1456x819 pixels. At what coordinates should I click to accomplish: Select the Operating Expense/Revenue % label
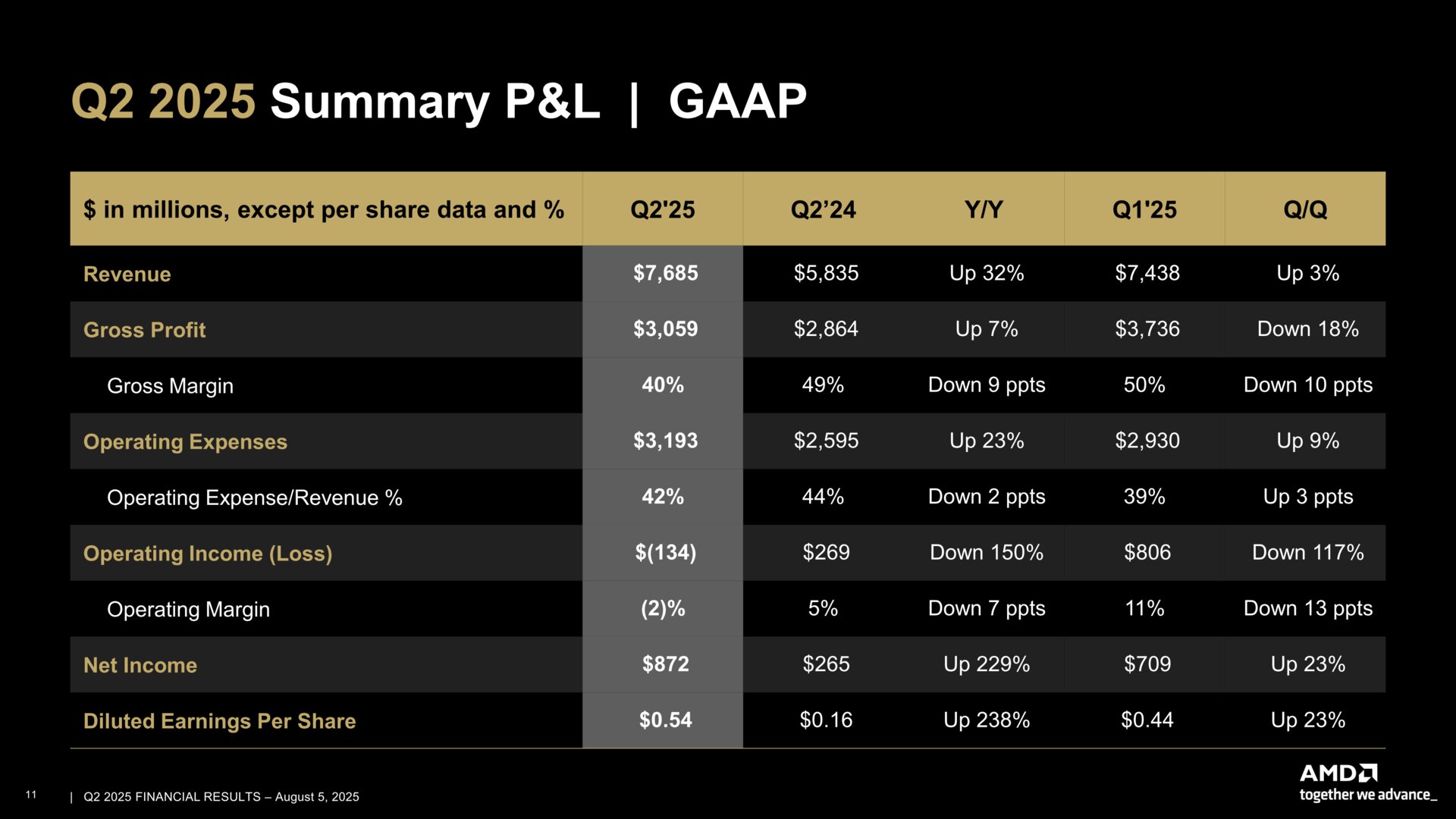click(x=254, y=497)
